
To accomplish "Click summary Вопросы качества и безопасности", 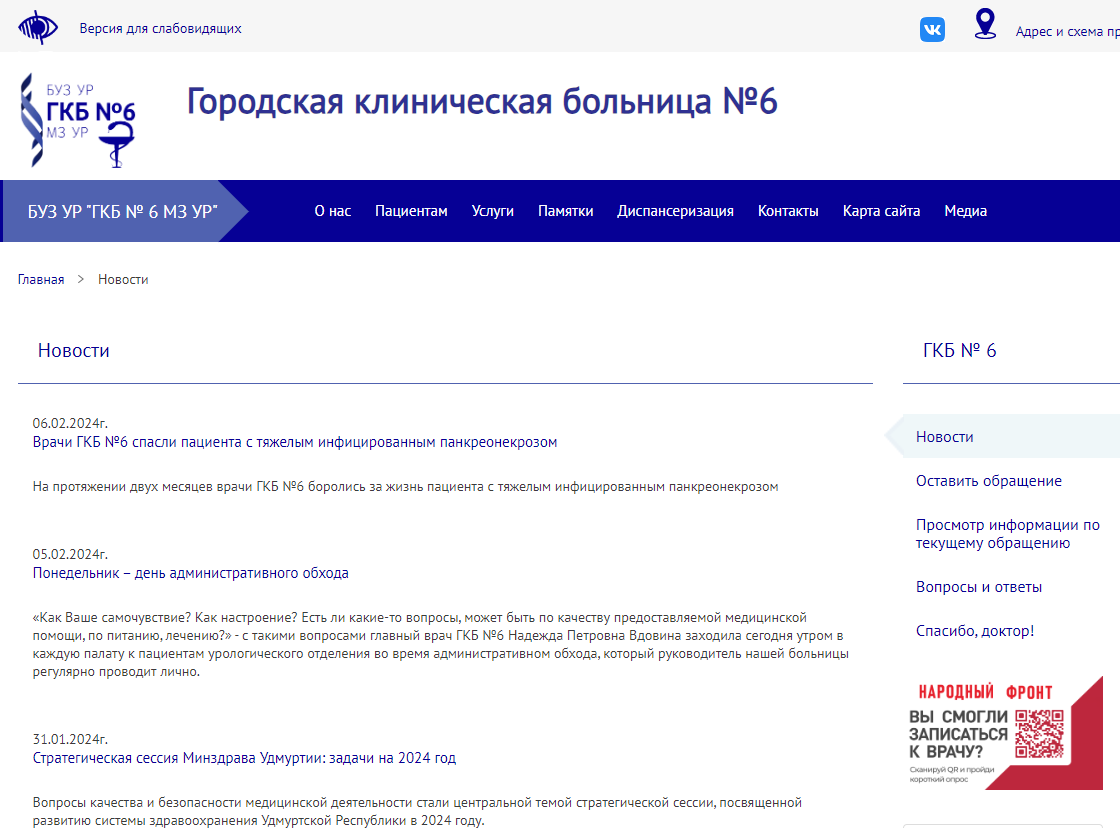I will point(417,812).
